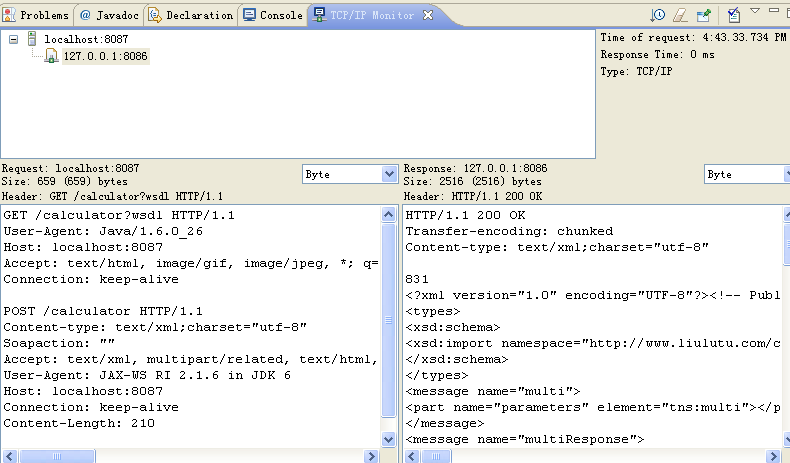This screenshot has width=790, height=463.
Task: Select the TCP/IP Monitor tab
Action: tap(372, 15)
